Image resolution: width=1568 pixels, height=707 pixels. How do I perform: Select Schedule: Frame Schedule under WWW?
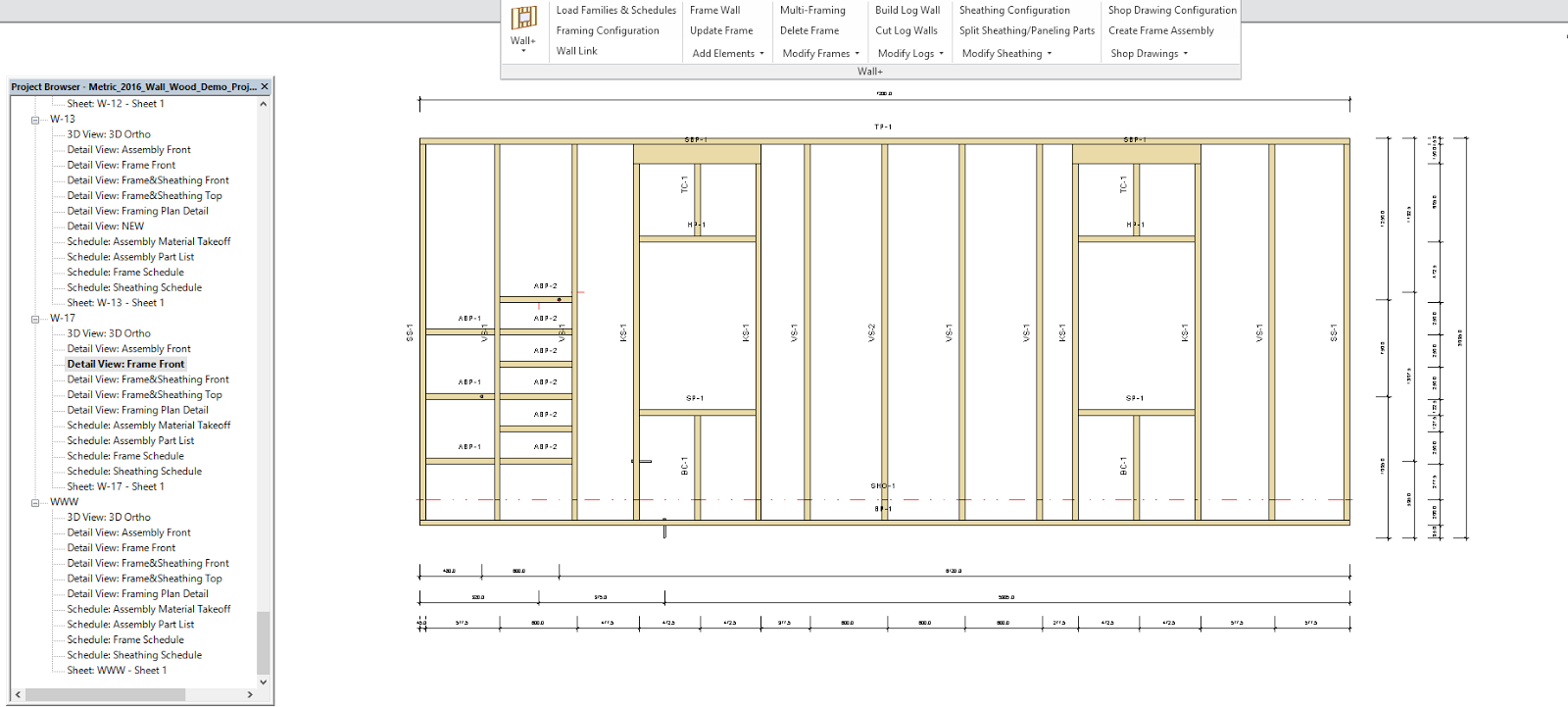click(125, 639)
